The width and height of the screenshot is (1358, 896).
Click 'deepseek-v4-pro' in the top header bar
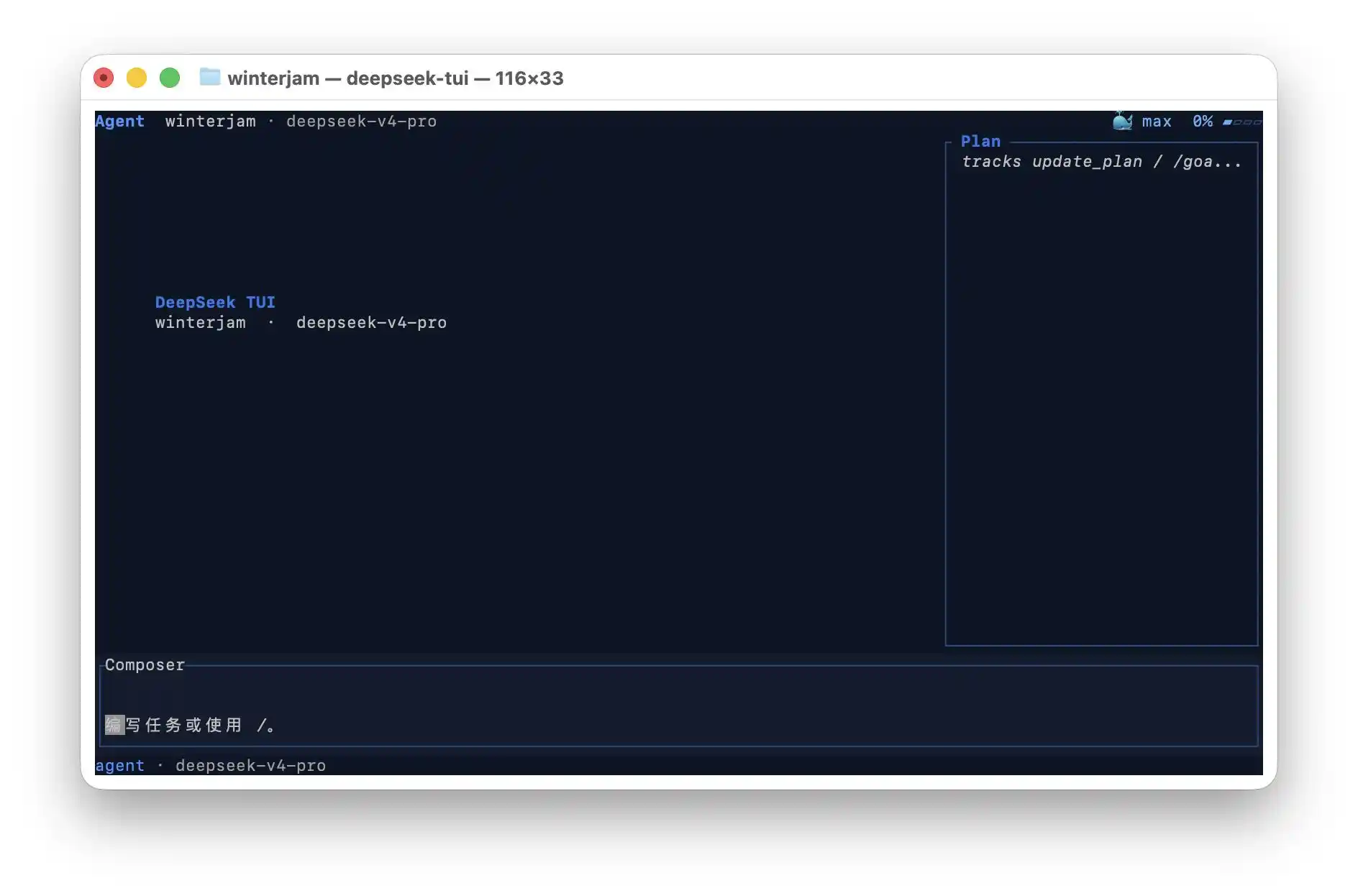click(x=361, y=121)
